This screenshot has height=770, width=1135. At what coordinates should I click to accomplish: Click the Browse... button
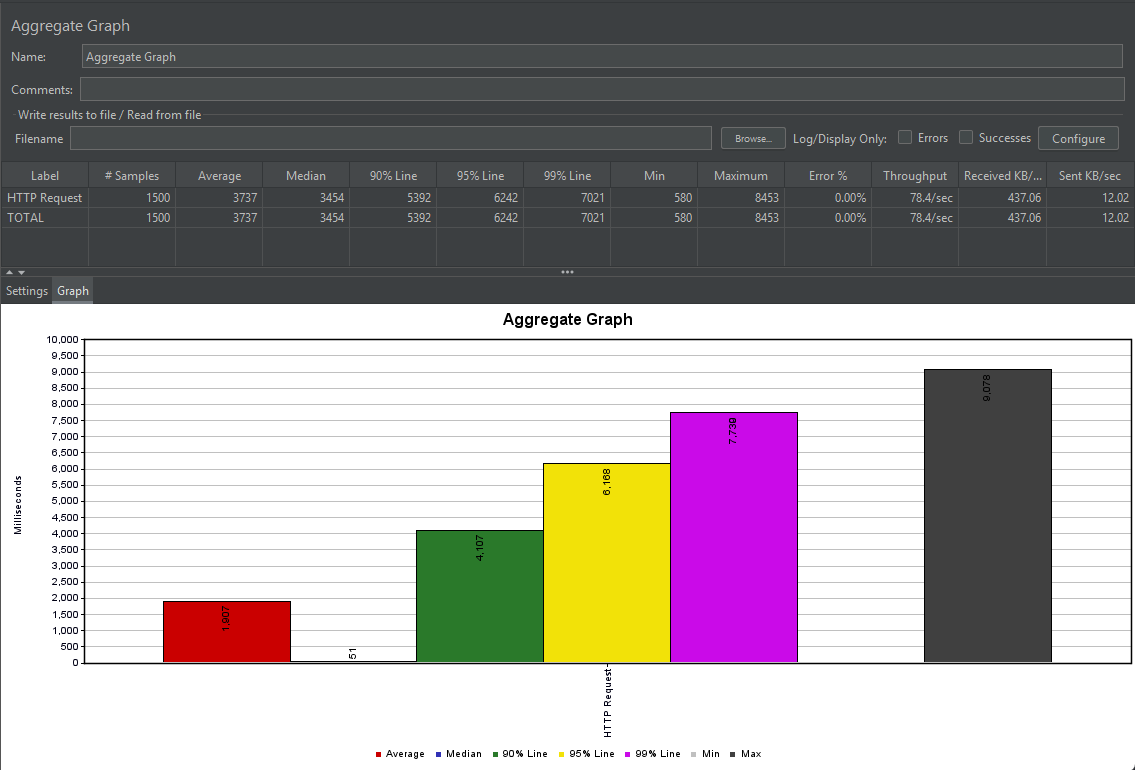pos(753,138)
